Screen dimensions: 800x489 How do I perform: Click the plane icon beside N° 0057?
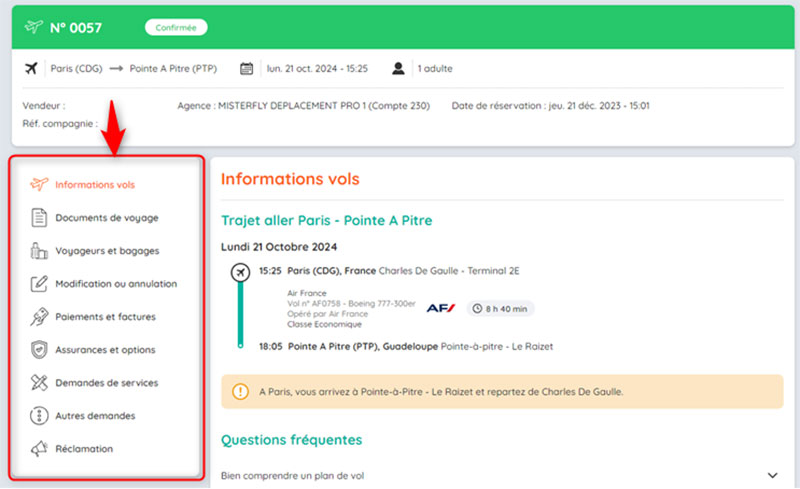click(x=34, y=27)
